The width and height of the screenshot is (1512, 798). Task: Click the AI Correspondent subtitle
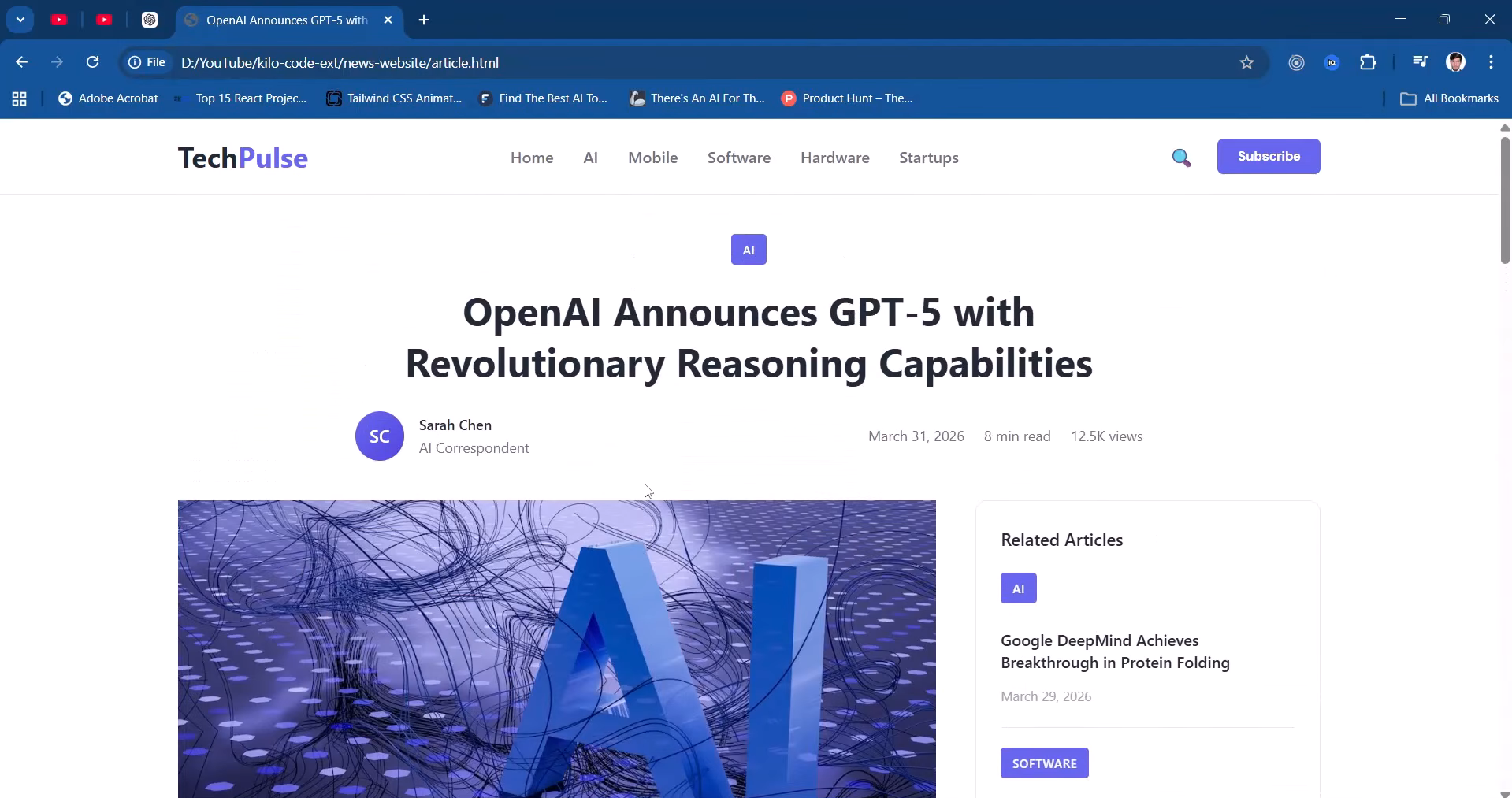474,448
